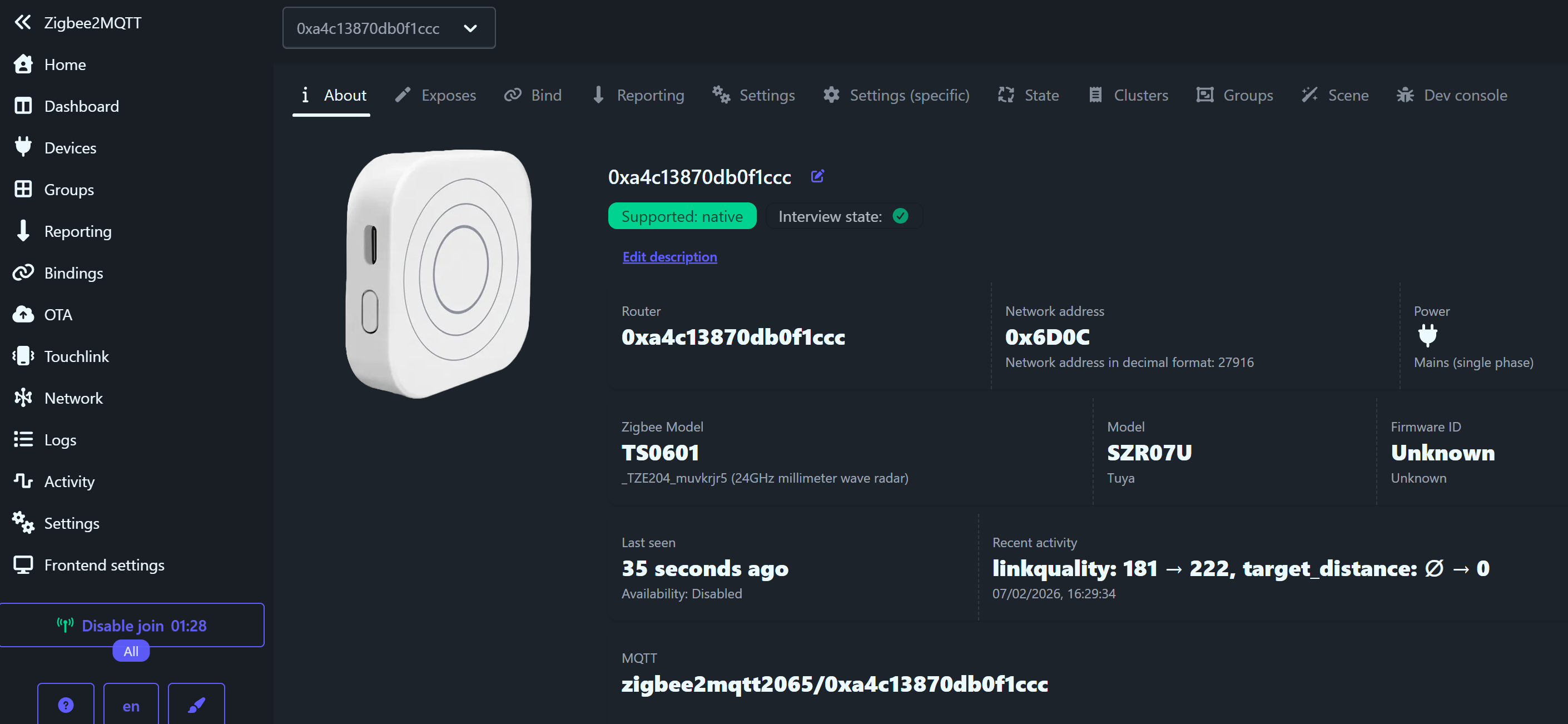This screenshot has width=1568, height=724.
Task: Open OTA updates from the sidebar
Action: [x=58, y=315]
